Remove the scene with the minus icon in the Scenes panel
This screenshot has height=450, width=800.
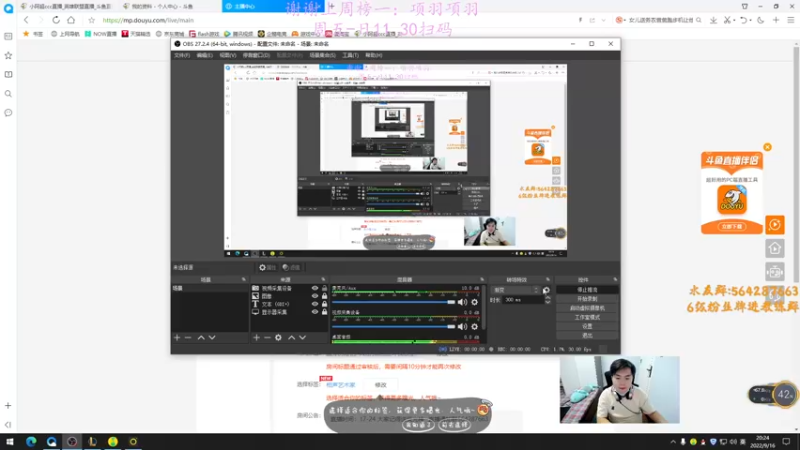pos(188,338)
